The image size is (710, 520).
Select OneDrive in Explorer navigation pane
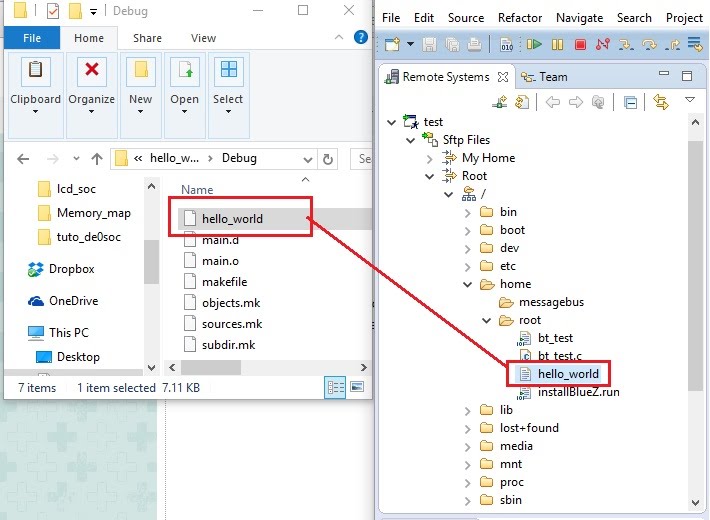63,301
